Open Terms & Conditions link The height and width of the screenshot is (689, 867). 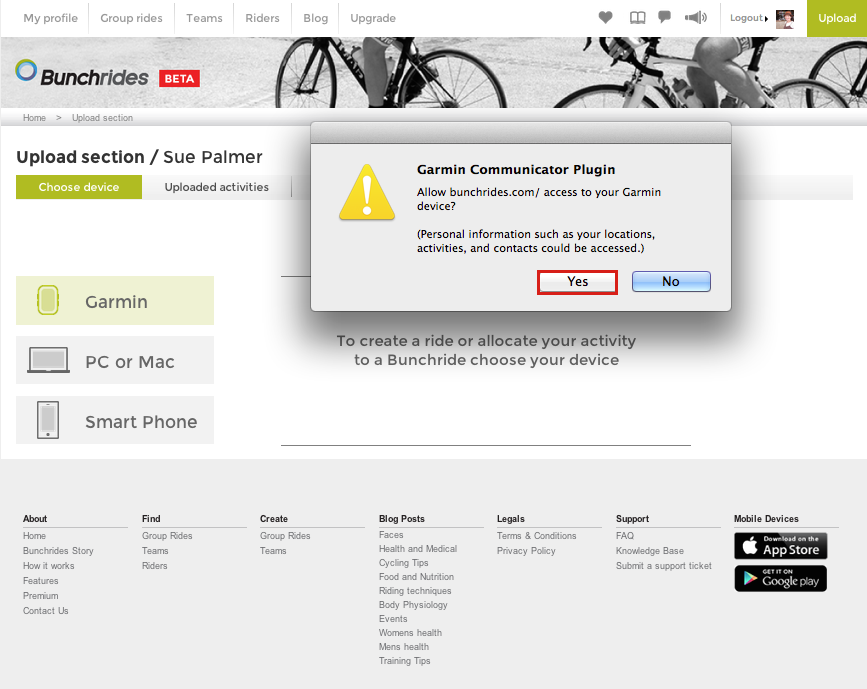[536, 536]
